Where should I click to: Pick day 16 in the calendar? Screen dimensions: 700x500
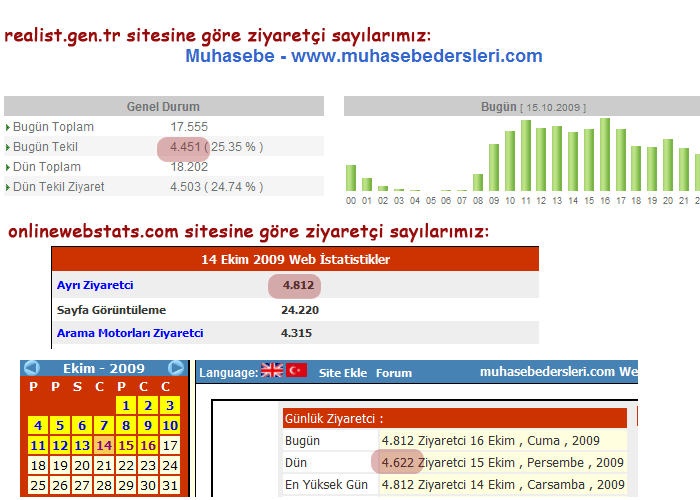tap(148, 445)
